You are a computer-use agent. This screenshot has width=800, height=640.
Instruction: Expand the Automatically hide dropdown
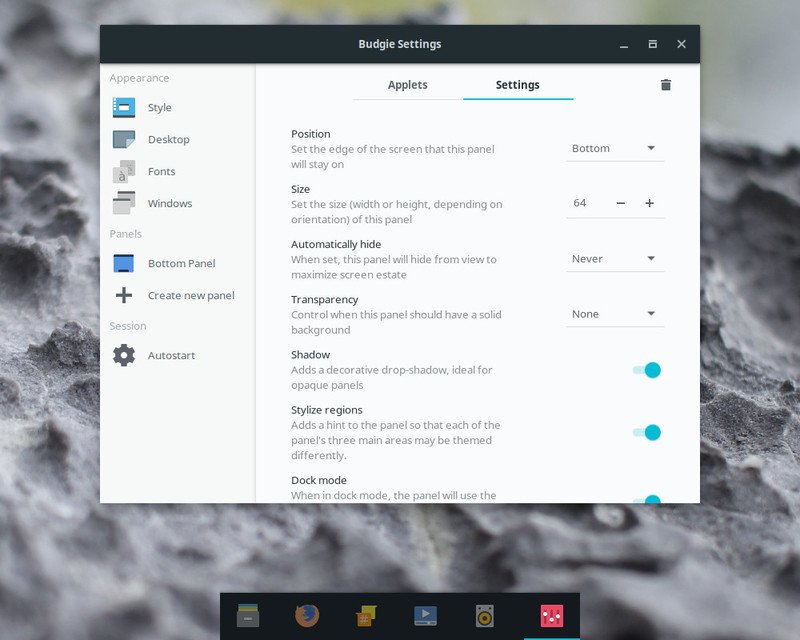point(614,259)
